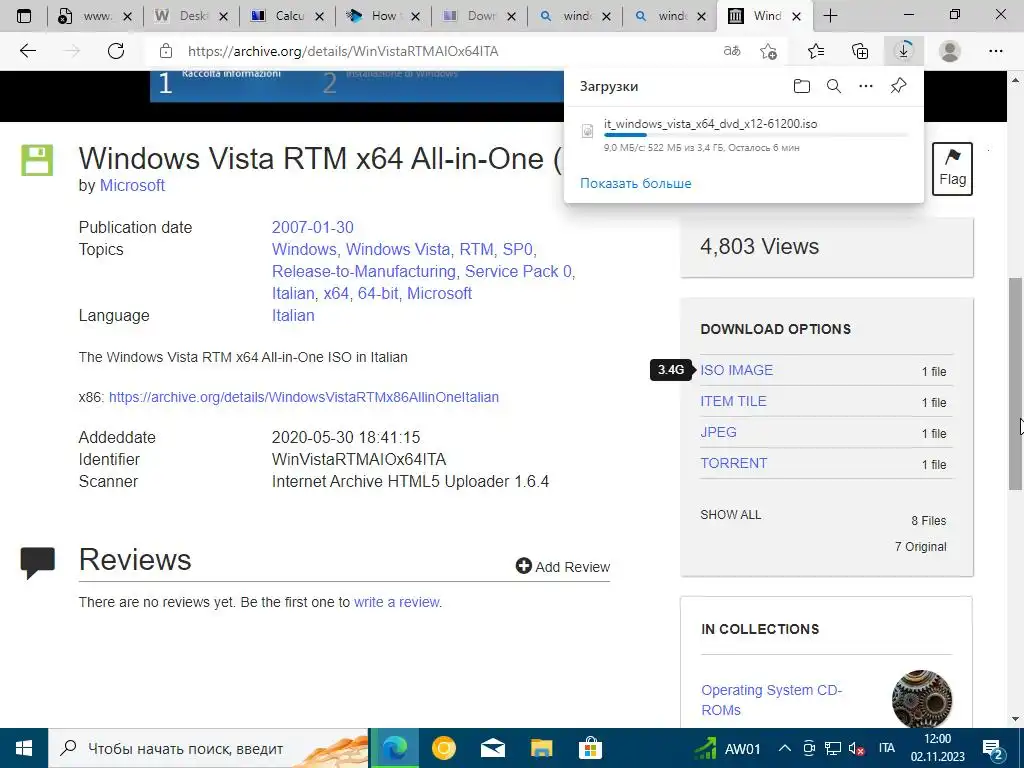
Task: Click 'Показать больше' link
Action: (x=635, y=184)
